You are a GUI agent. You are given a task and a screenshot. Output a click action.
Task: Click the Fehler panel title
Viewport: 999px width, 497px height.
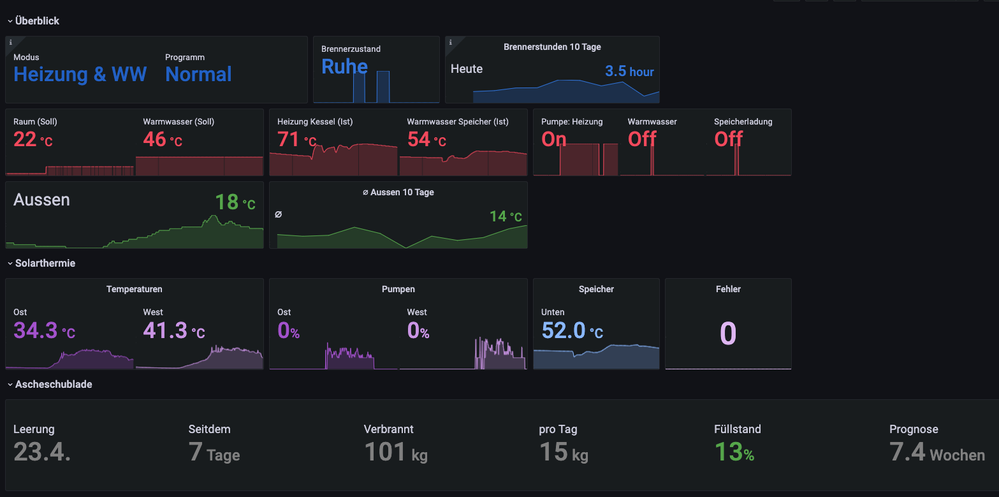(728, 289)
